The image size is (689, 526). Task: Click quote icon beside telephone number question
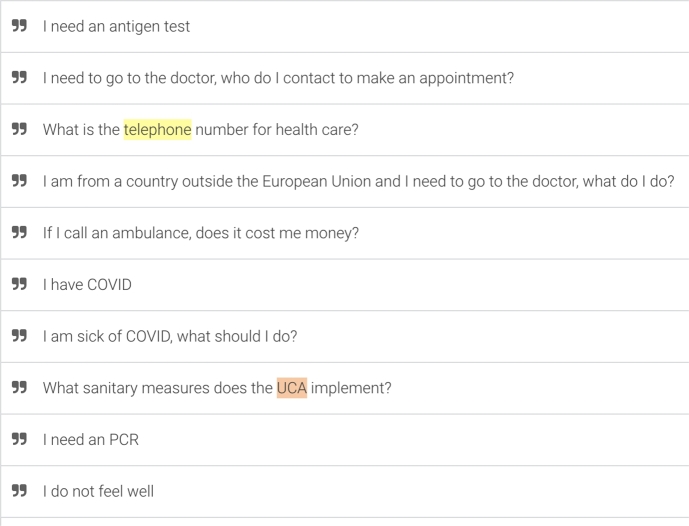coord(19,129)
